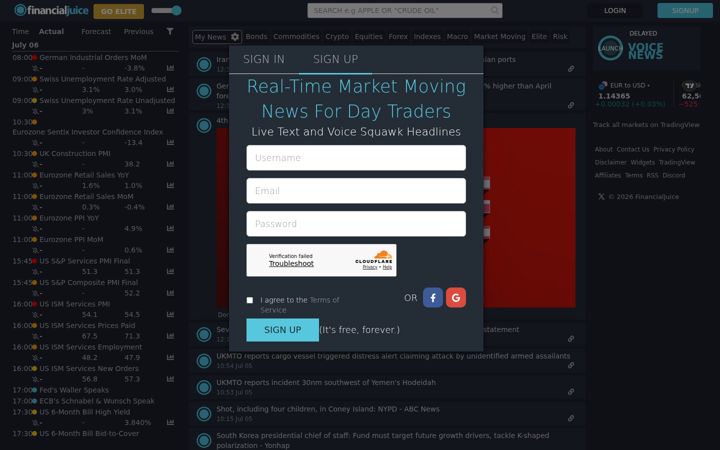The height and width of the screenshot is (450, 720).
Task: Click the squawk icon beside UKMTO cargo vessel news
Action: 204,361
